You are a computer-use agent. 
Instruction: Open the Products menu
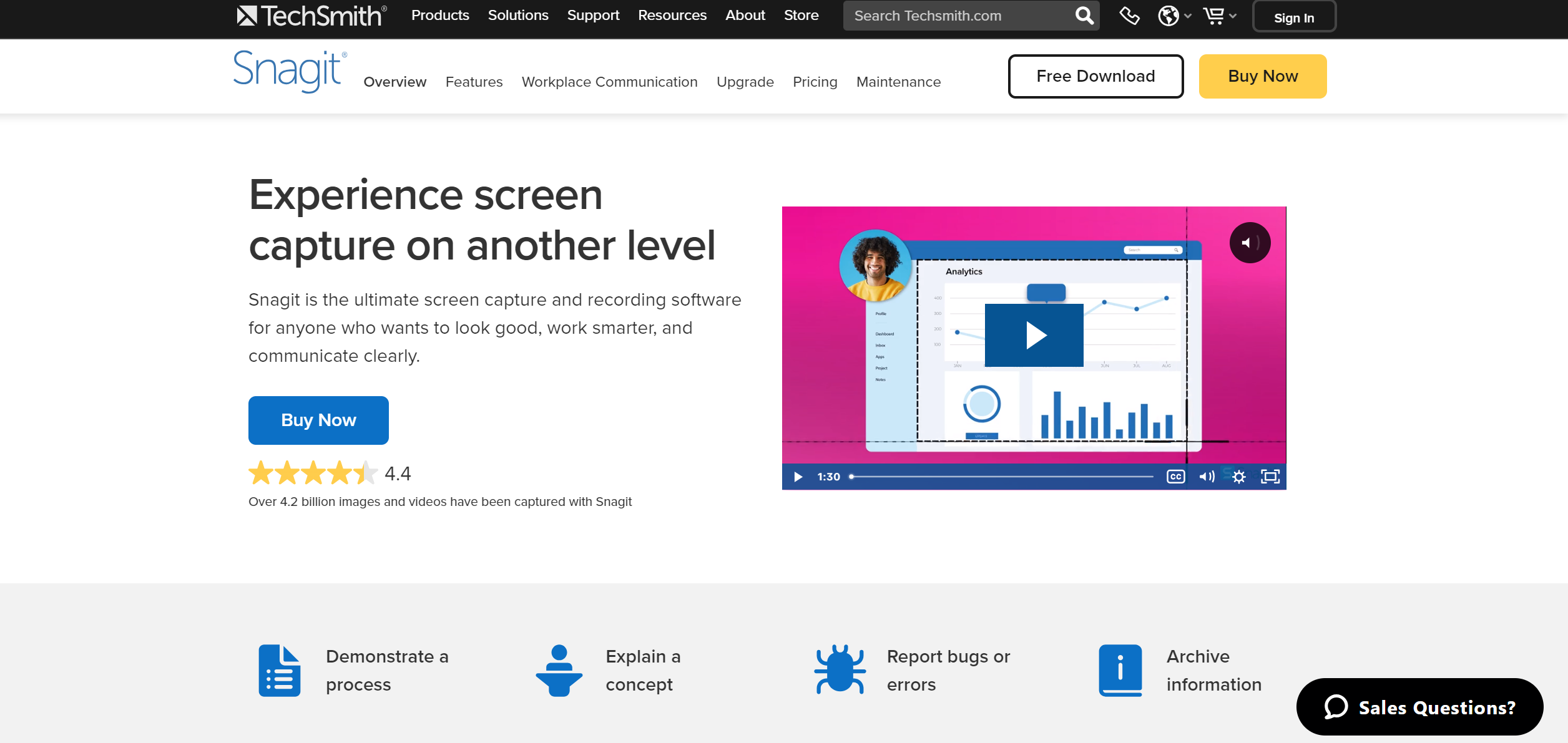(x=440, y=15)
